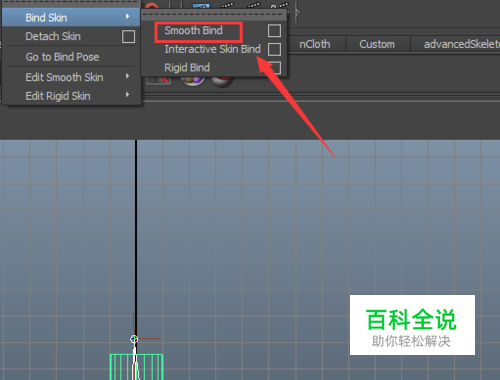Image resolution: width=500 pixels, height=380 pixels.
Task: Switch to the nCloth shelf tab
Action: point(315,44)
